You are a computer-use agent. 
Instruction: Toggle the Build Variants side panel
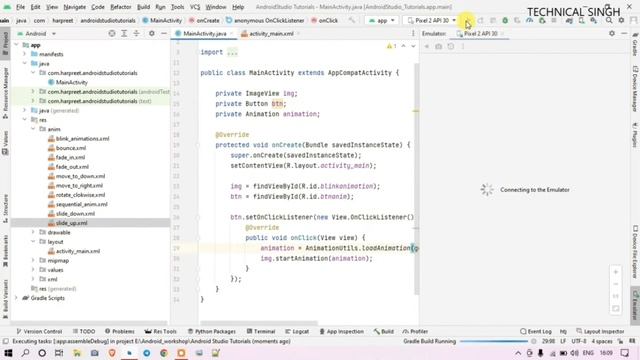[5, 299]
